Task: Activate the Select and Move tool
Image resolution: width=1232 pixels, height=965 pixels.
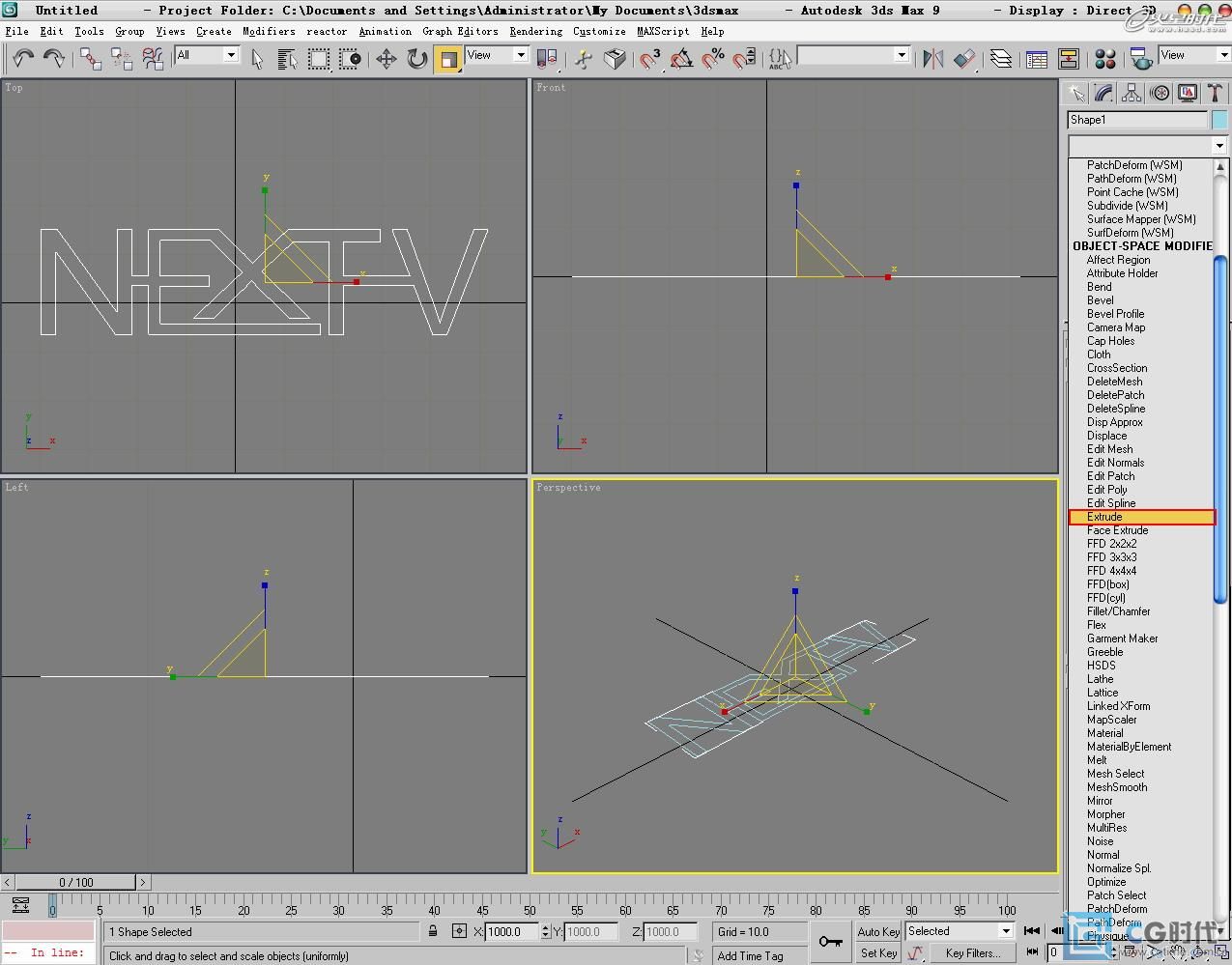Action: coord(386,59)
